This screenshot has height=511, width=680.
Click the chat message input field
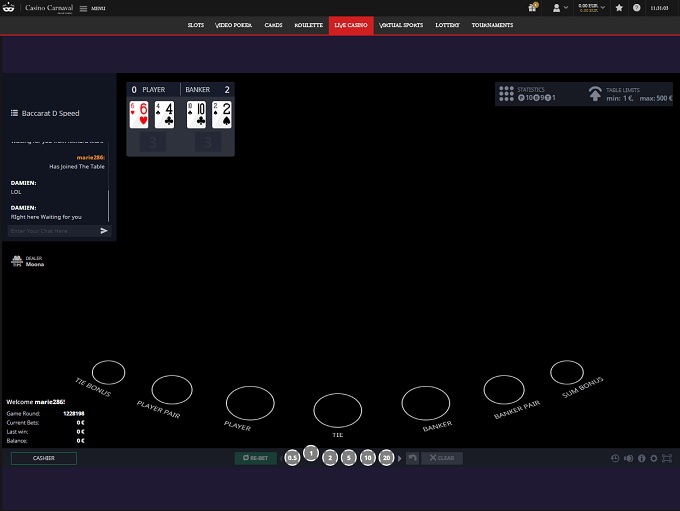pos(52,231)
